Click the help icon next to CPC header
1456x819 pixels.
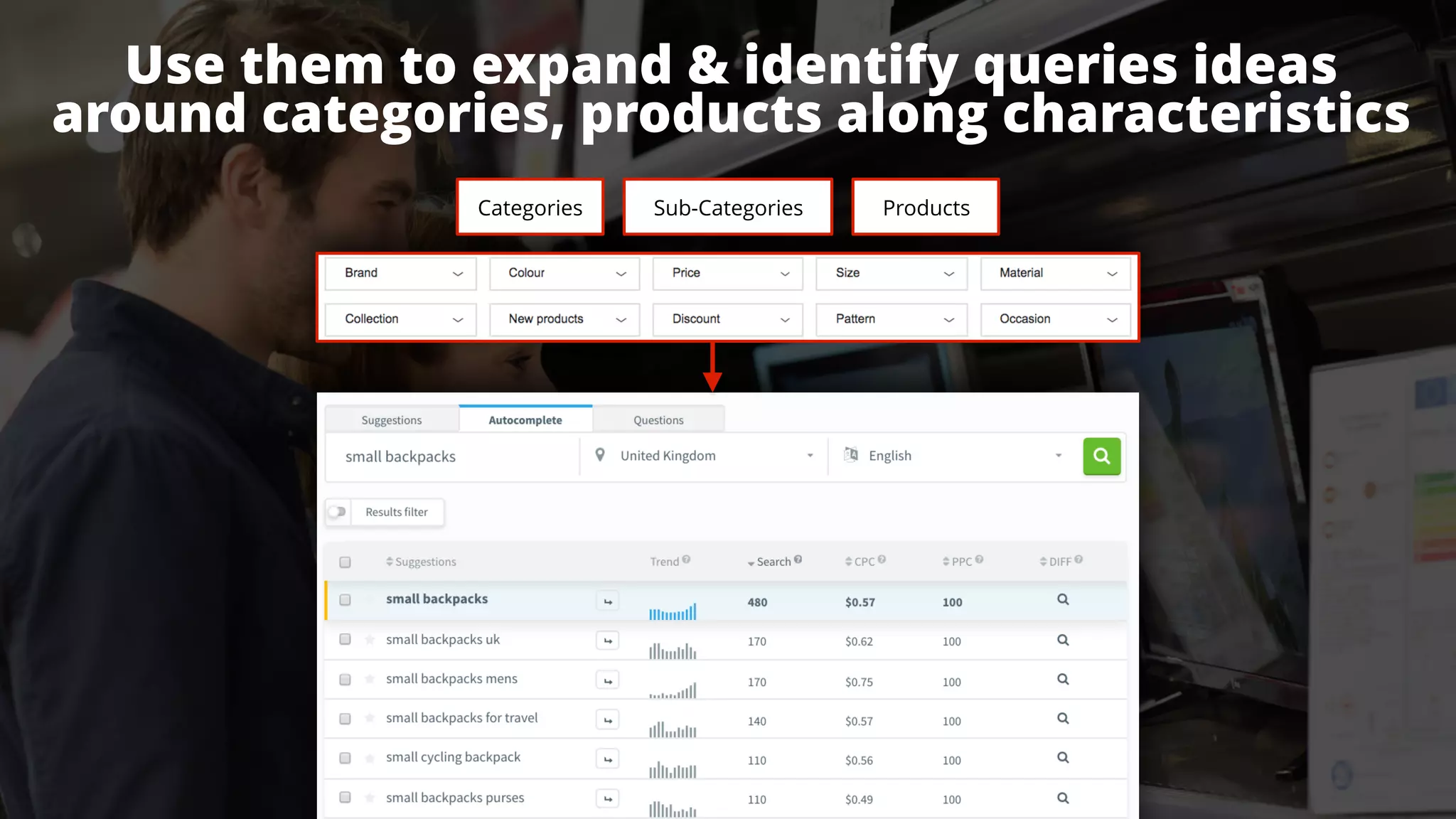coord(882,560)
